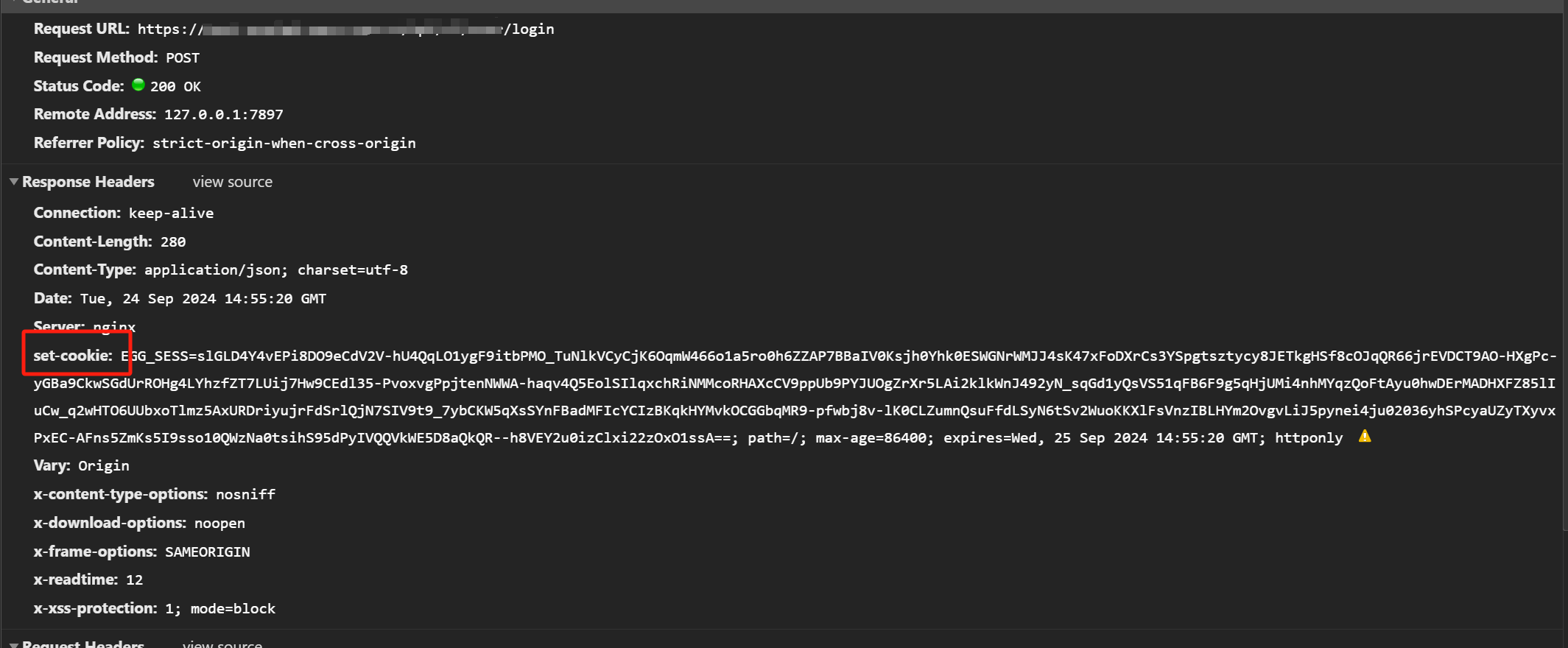Click the green status dot beside 200 OK

point(138,85)
